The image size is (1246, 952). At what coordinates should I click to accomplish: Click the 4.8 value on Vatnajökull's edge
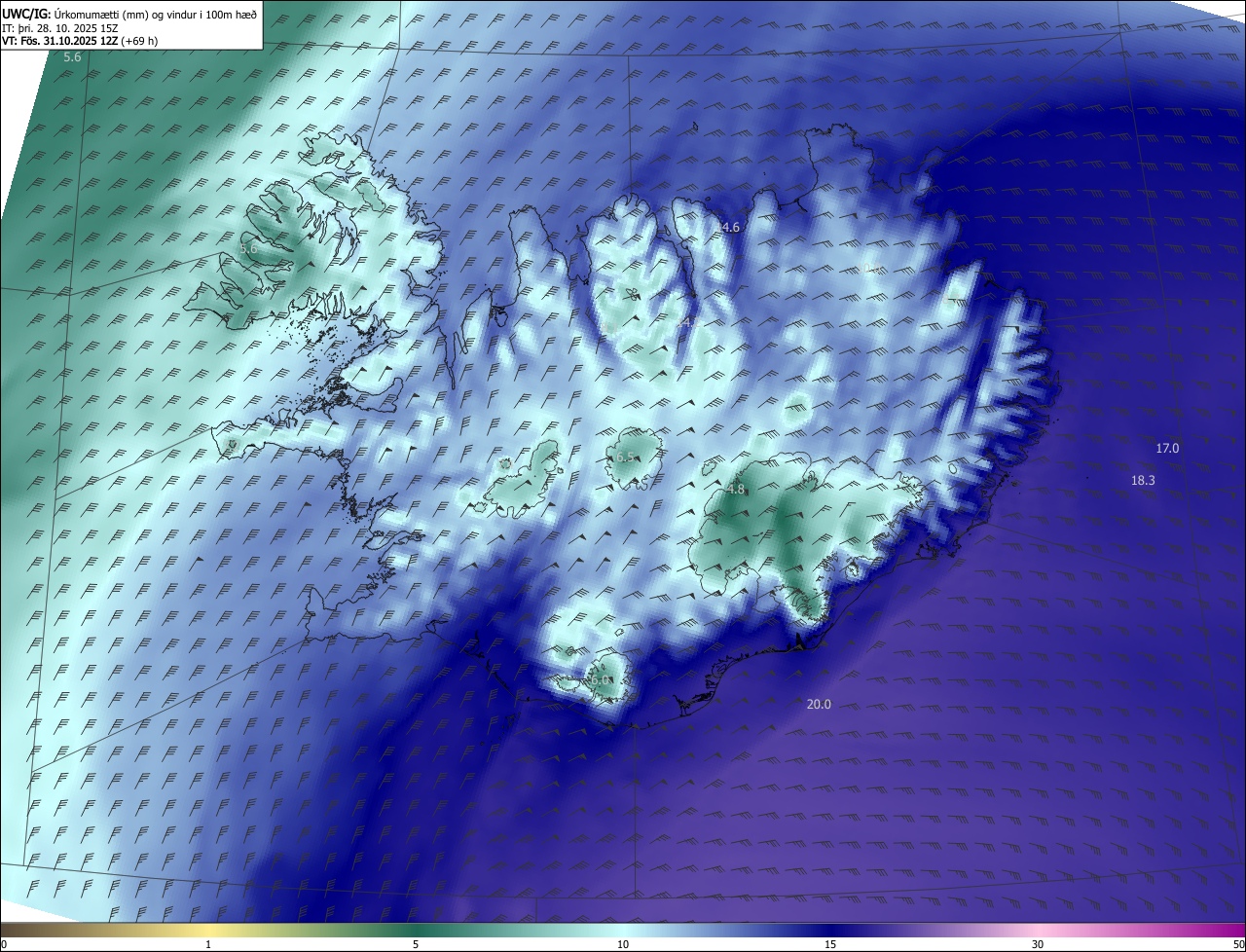736,490
